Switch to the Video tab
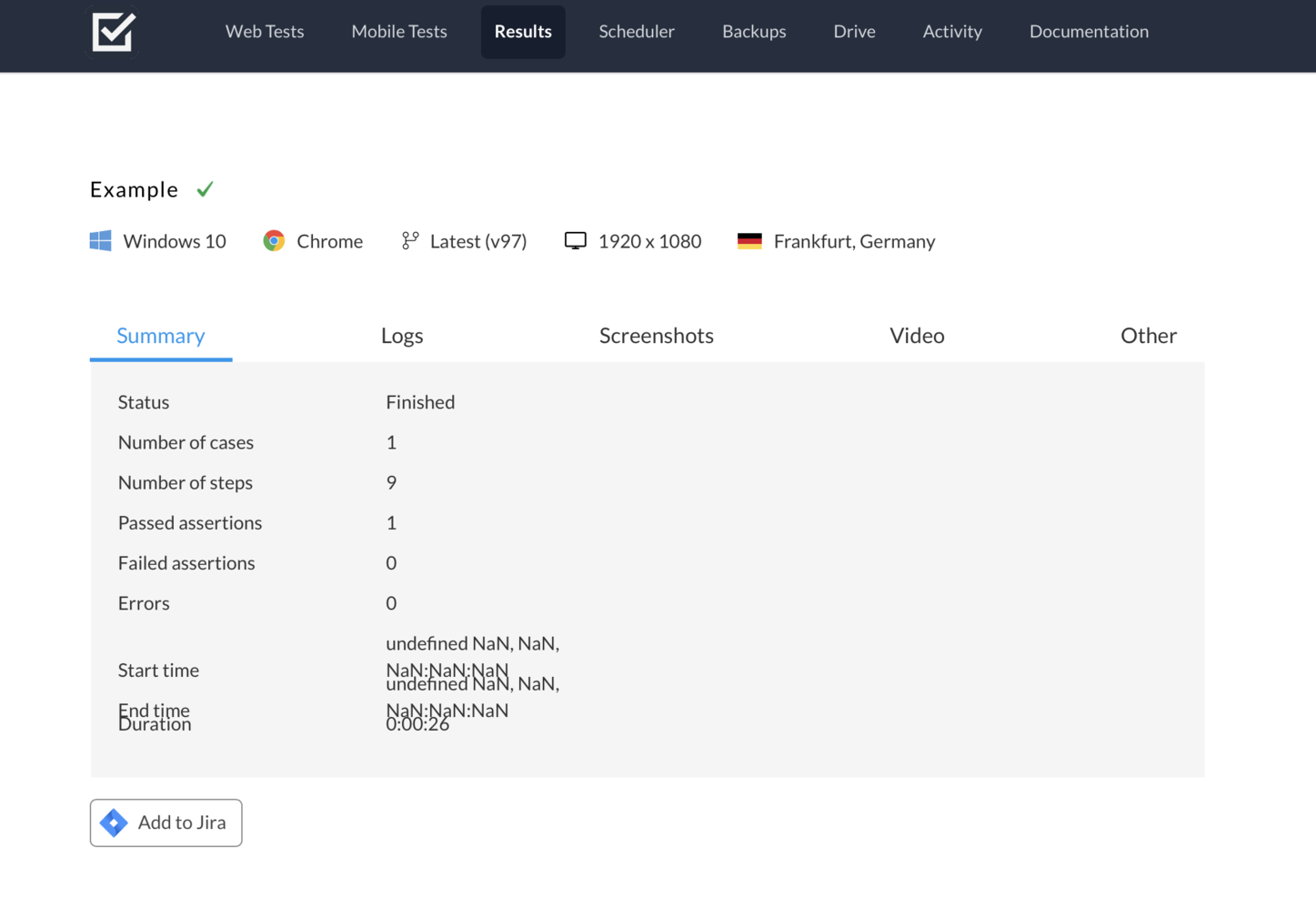This screenshot has width=1316, height=898. tap(917, 336)
